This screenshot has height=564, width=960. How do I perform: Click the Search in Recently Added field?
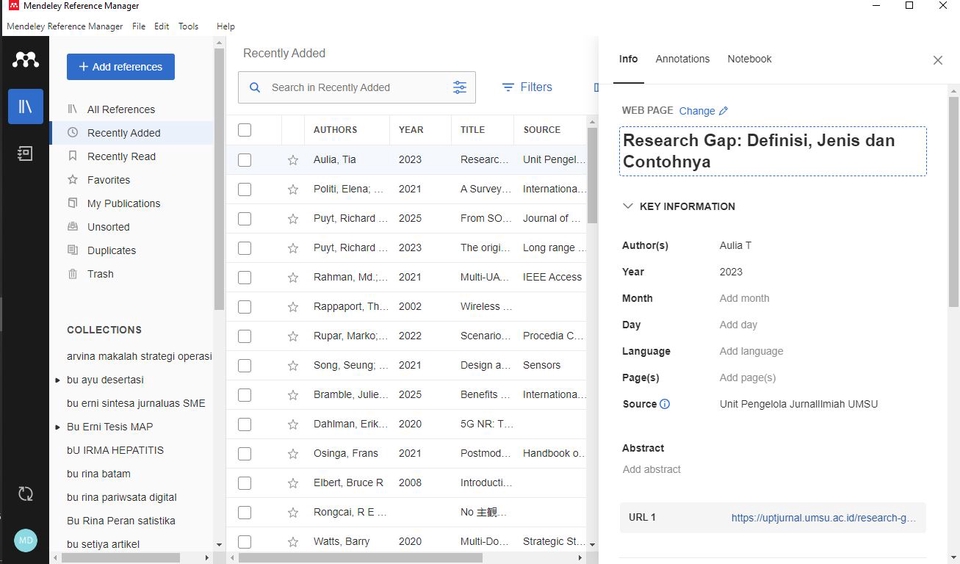pos(350,88)
